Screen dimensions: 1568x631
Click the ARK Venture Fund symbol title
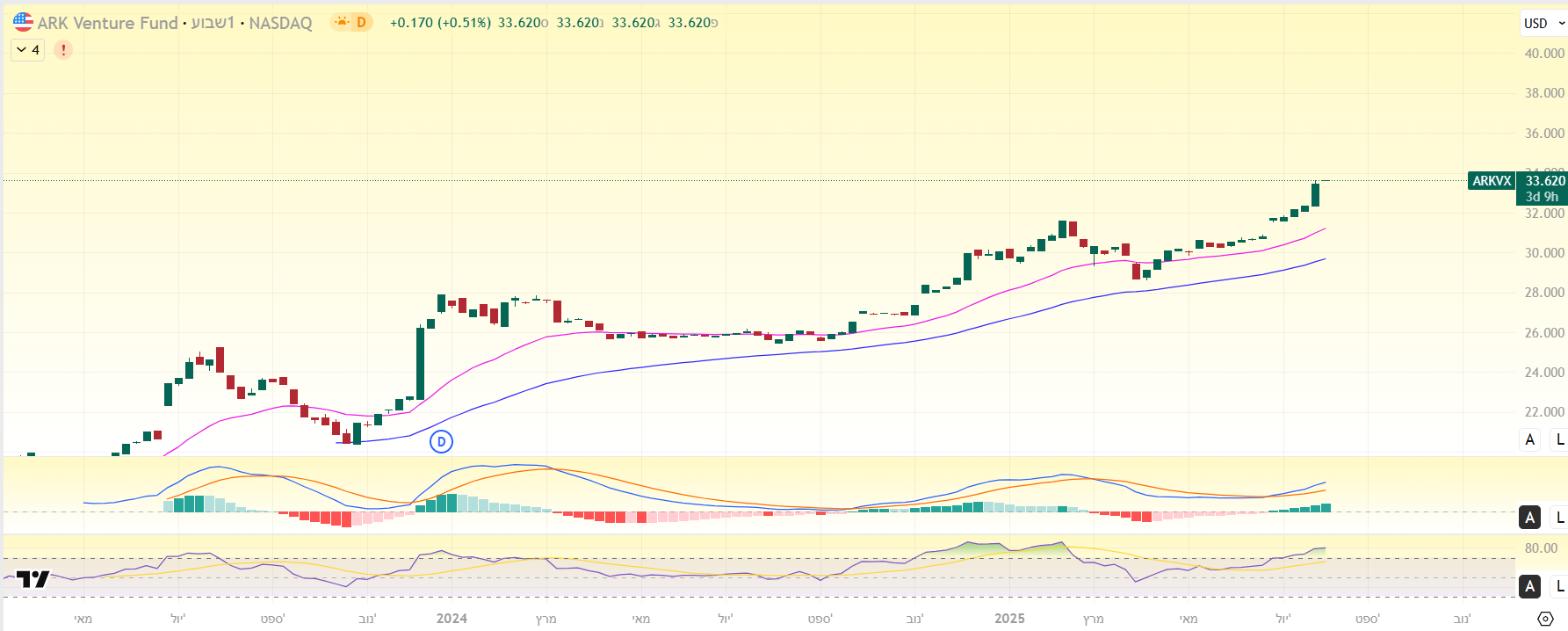[107, 23]
